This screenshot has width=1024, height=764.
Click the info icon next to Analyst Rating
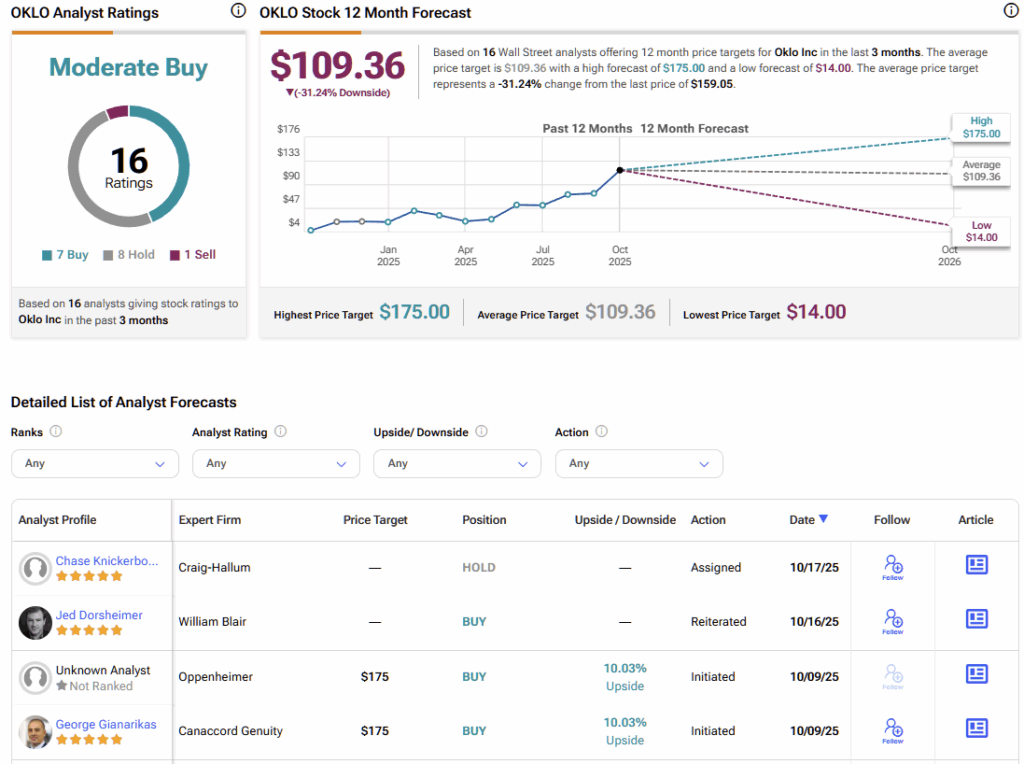[x=281, y=432]
